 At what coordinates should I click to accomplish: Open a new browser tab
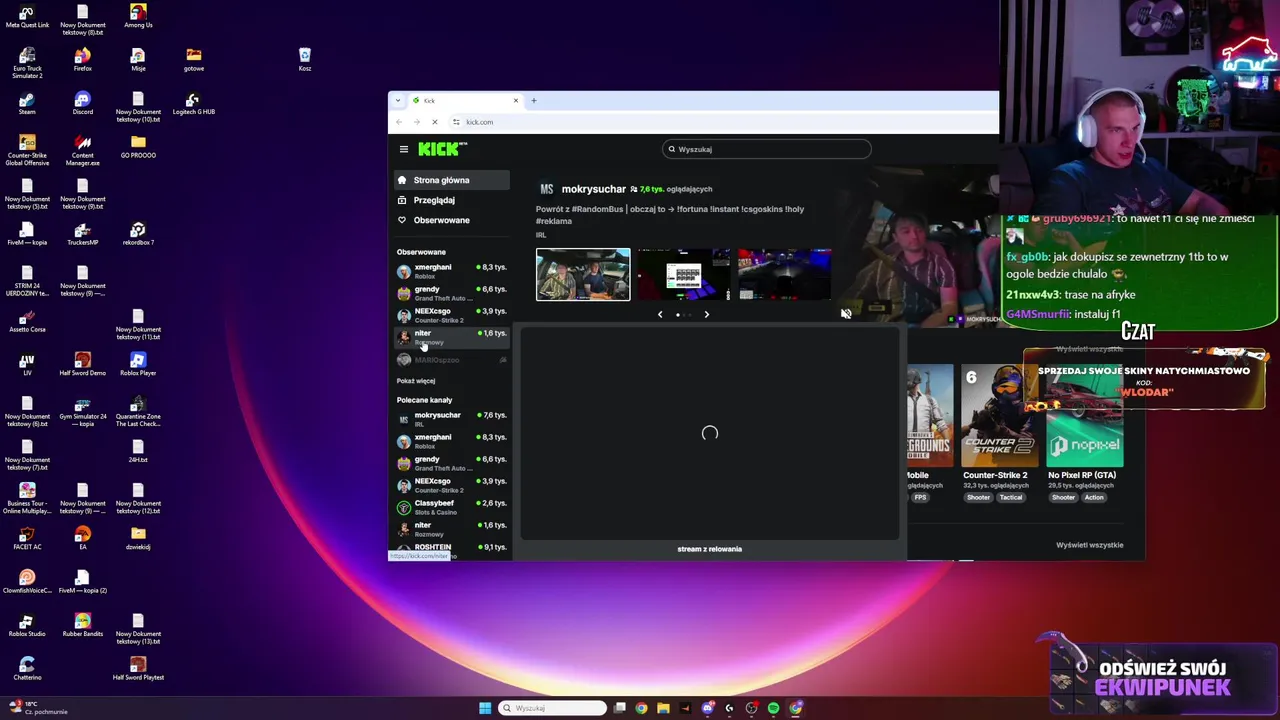(534, 100)
